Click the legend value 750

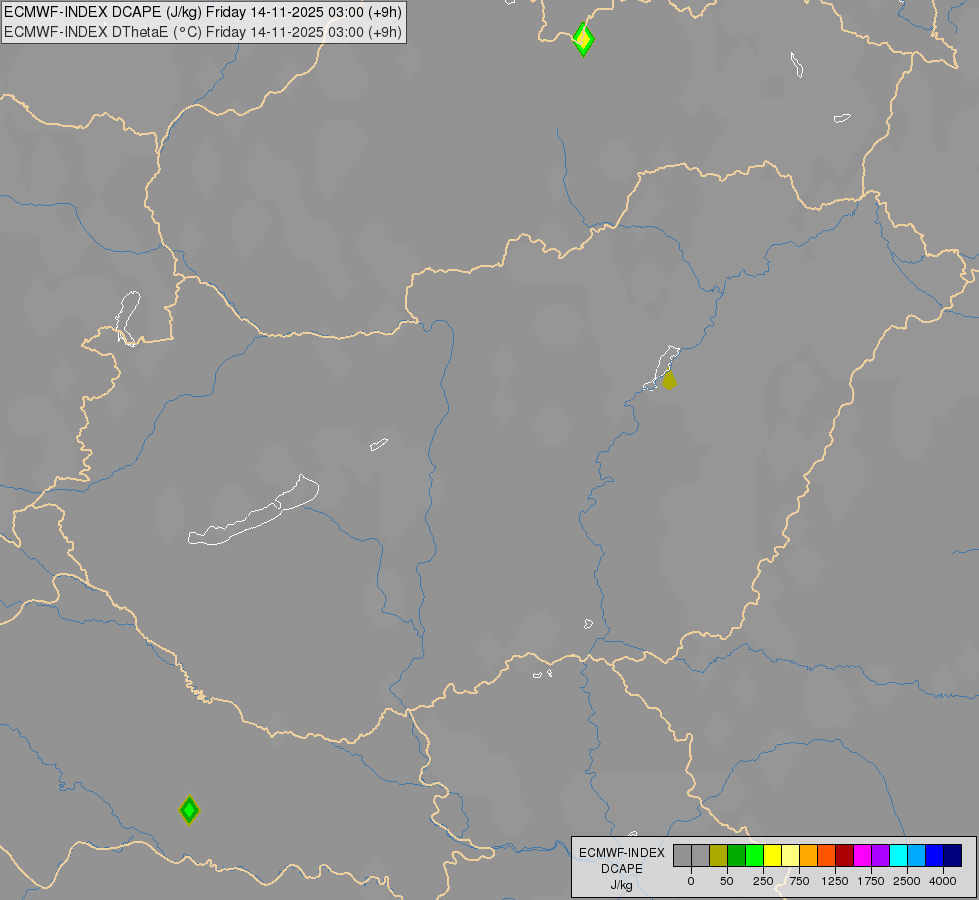tap(799, 881)
